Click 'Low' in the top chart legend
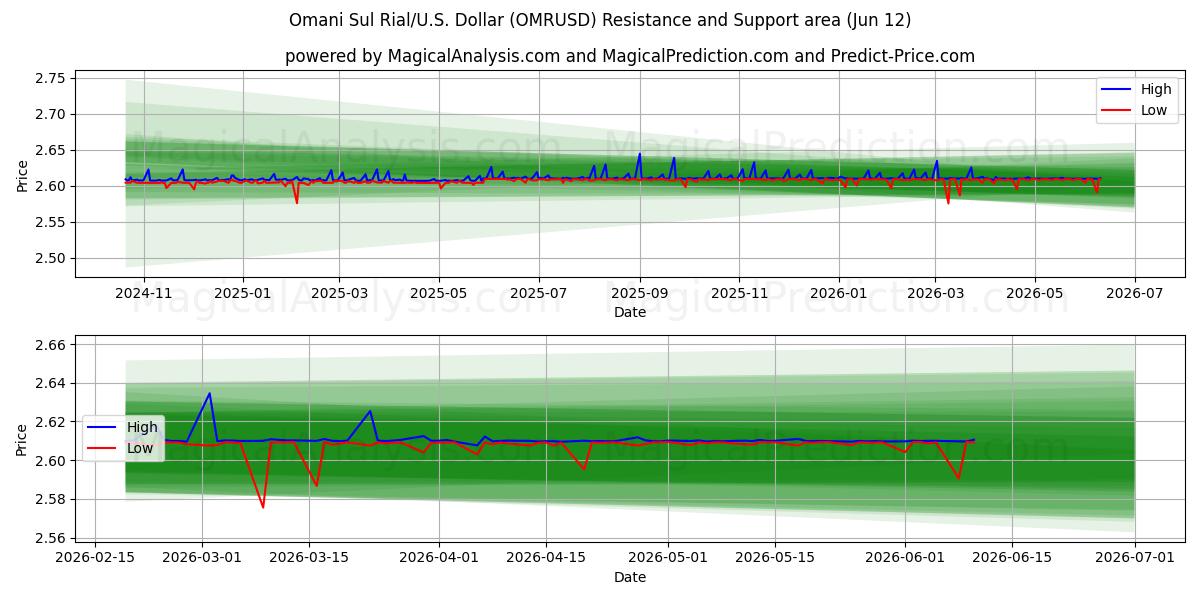The width and height of the screenshot is (1200, 600). coord(1154,110)
